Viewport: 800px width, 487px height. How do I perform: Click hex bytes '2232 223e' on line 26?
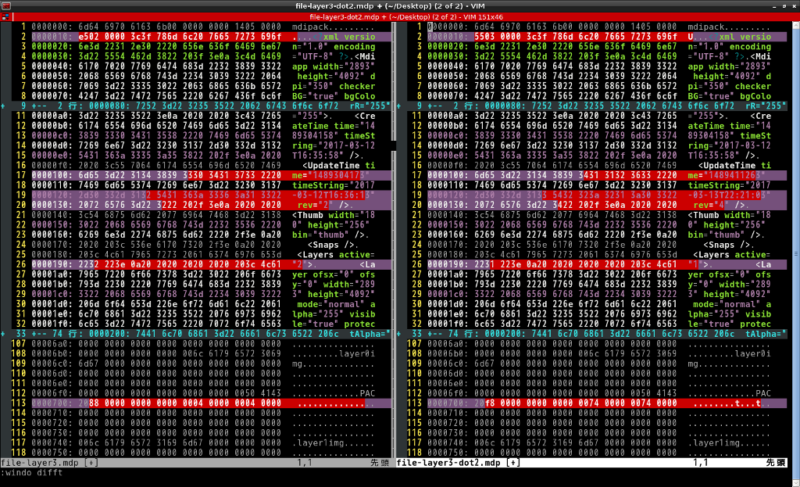tap(104, 265)
